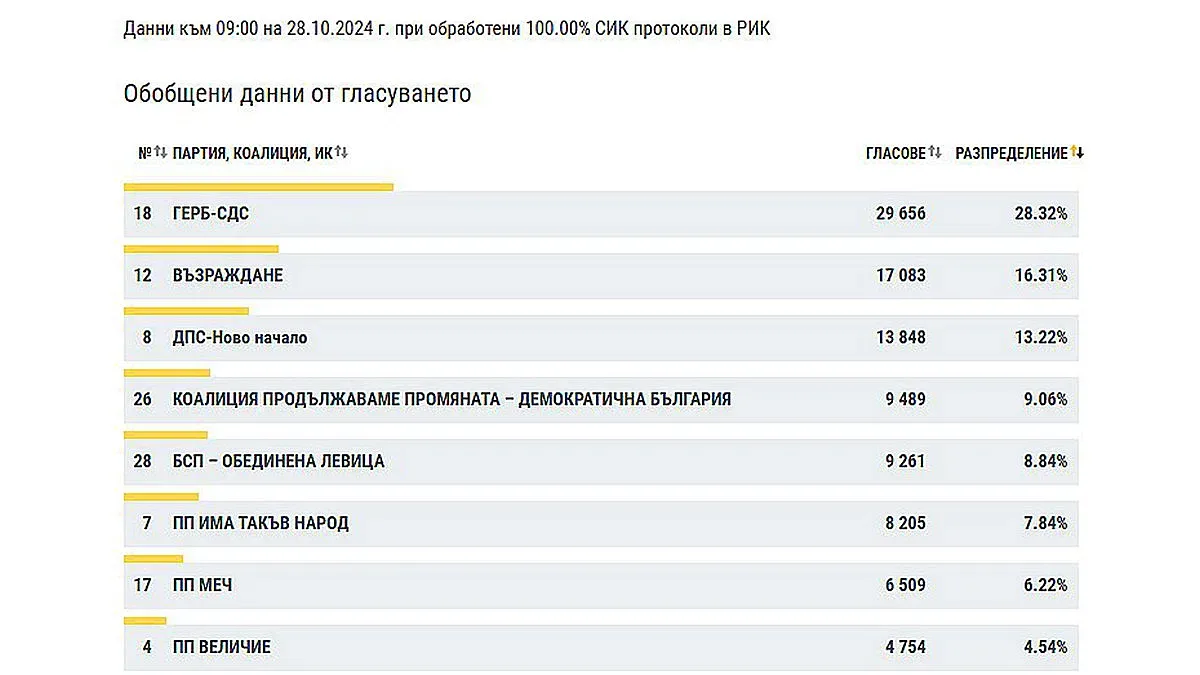1200x675 pixels.
Task: Click the 29 656 vote count
Action: (900, 213)
